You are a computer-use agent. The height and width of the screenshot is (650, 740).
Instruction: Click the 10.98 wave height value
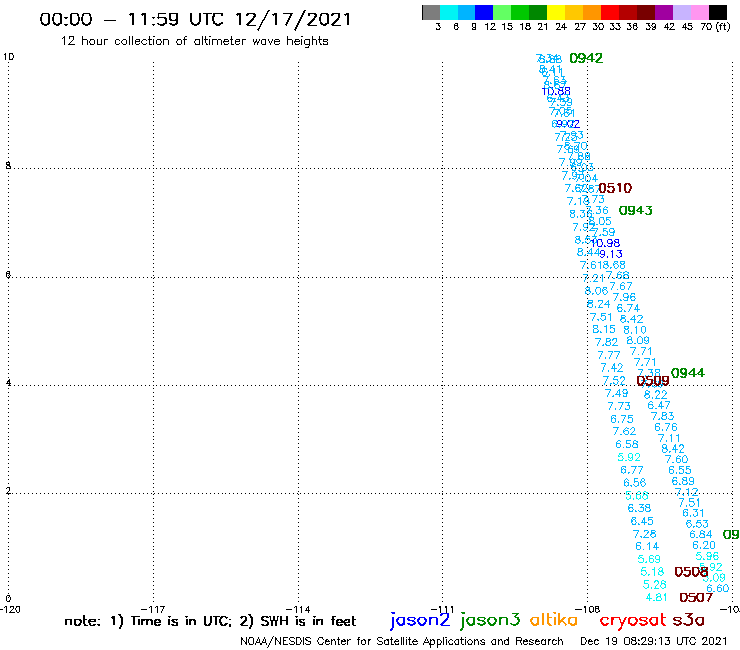pyautogui.click(x=605, y=243)
